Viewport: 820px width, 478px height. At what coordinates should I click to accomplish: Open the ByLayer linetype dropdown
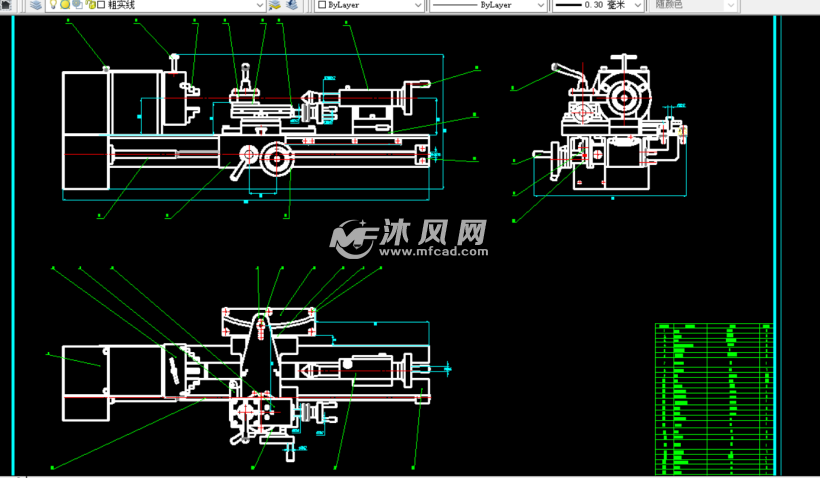click(x=541, y=5)
